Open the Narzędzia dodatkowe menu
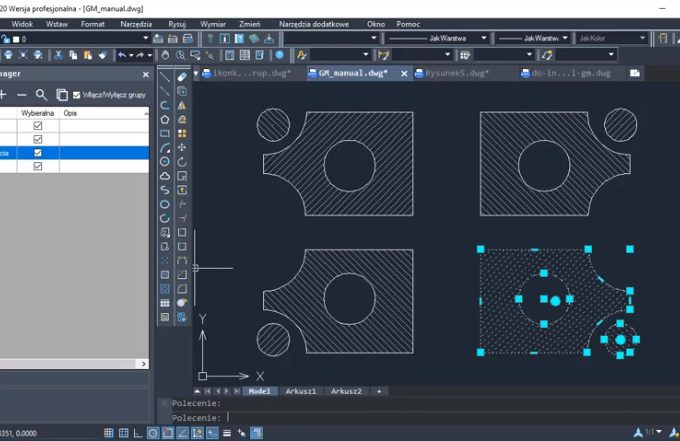Viewport: 680px width, 441px height. pyautogui.click(x=314, y=24)
